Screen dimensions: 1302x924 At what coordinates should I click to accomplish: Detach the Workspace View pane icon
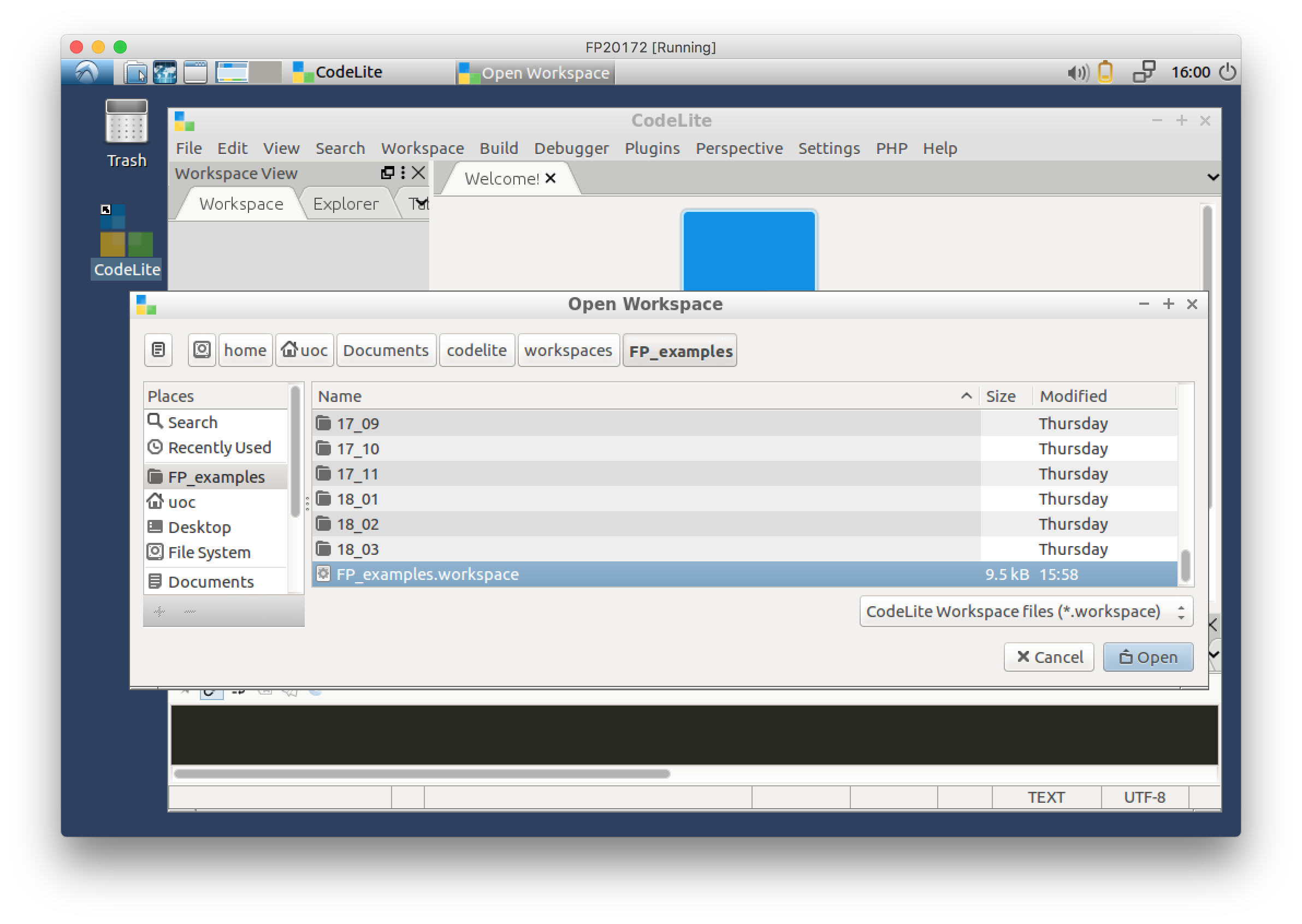point(387,173)
